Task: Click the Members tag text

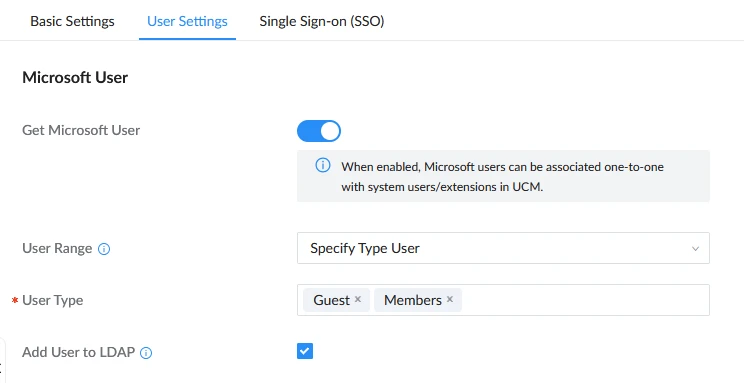Action: (413, 300)
